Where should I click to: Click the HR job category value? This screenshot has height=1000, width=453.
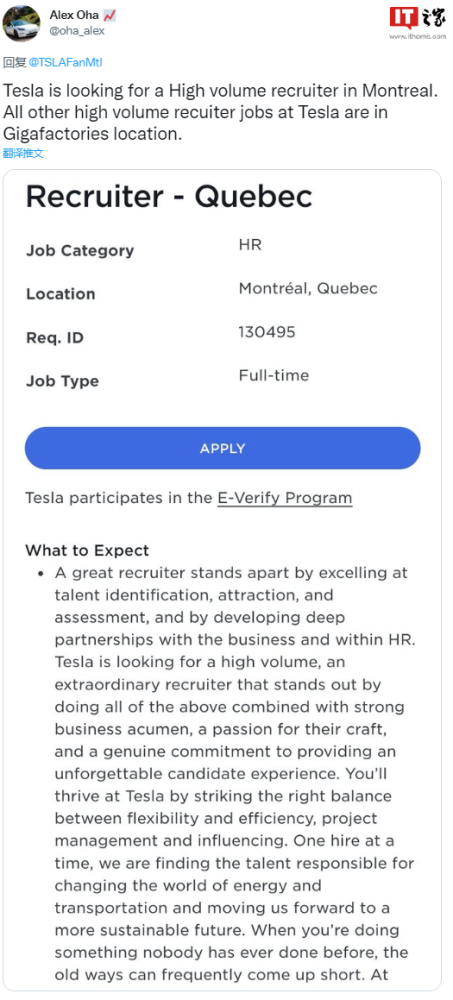click(x=250, y=245)
